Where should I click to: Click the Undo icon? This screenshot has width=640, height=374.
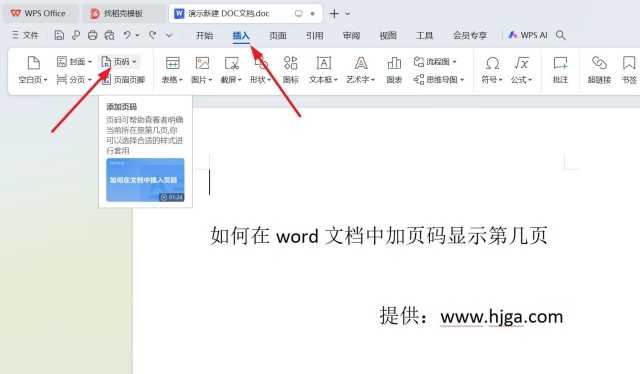point(127,36)
